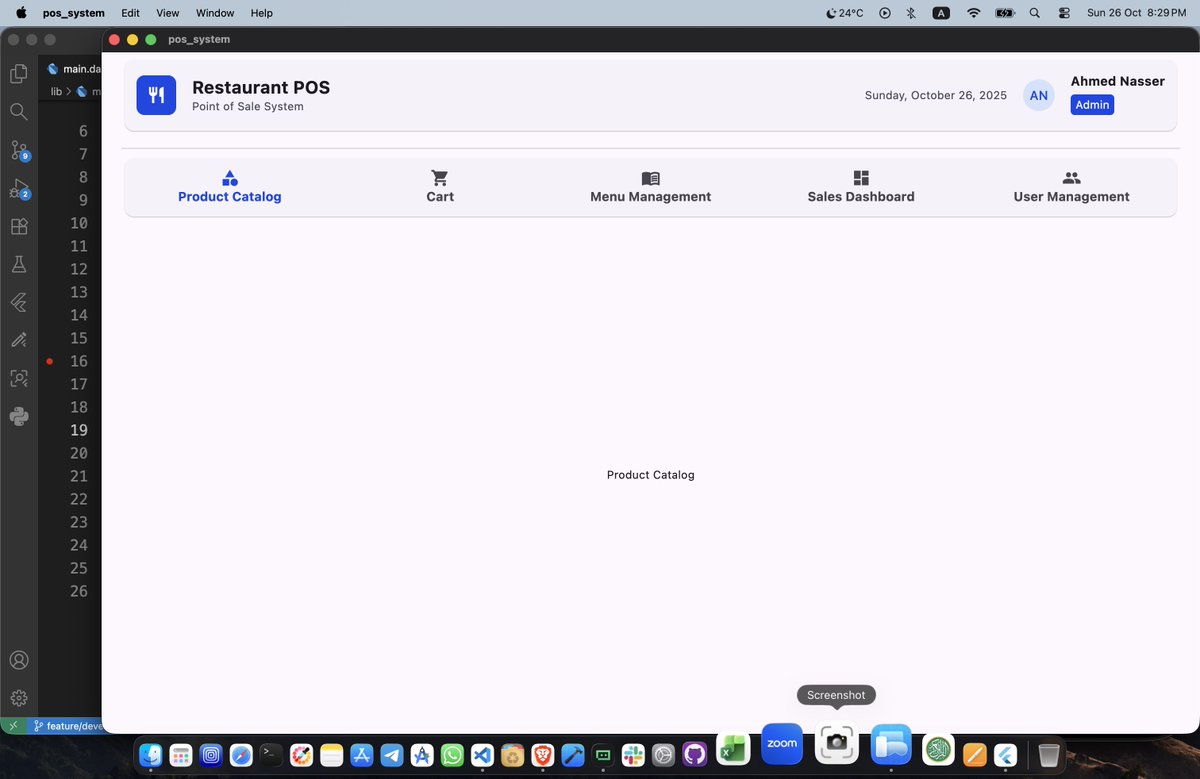Switch to the User Management tab
The image size is (1200, 779).
[1071, 187]
